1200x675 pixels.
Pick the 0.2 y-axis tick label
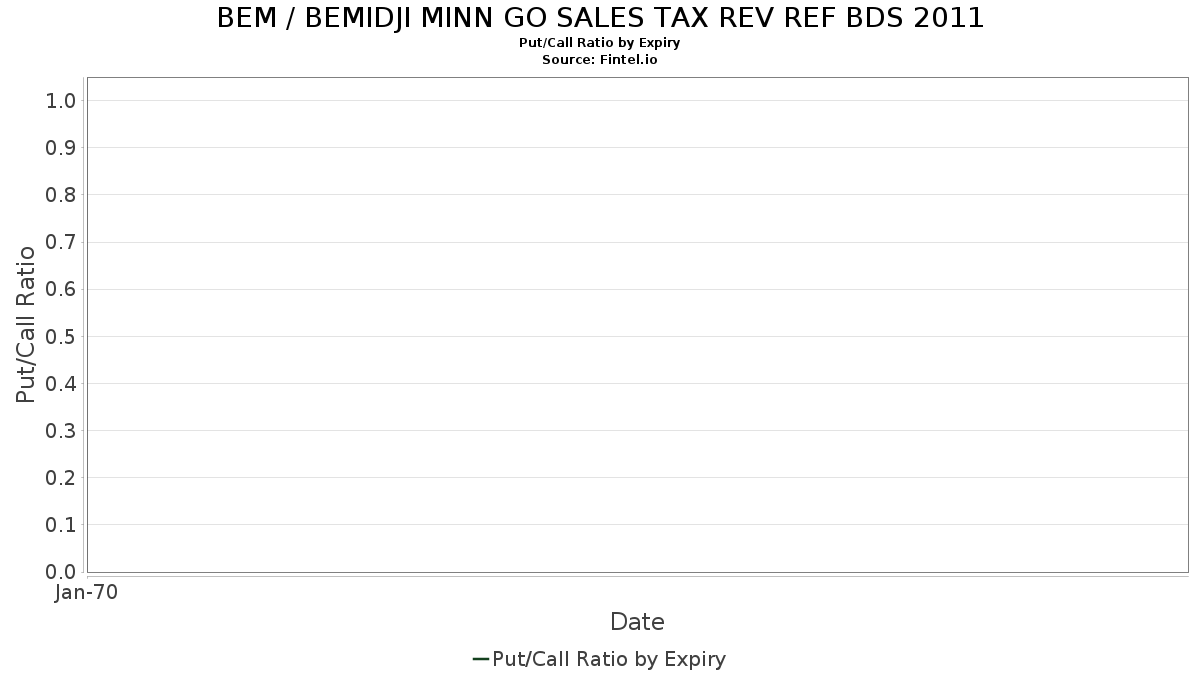coord(61,478)
